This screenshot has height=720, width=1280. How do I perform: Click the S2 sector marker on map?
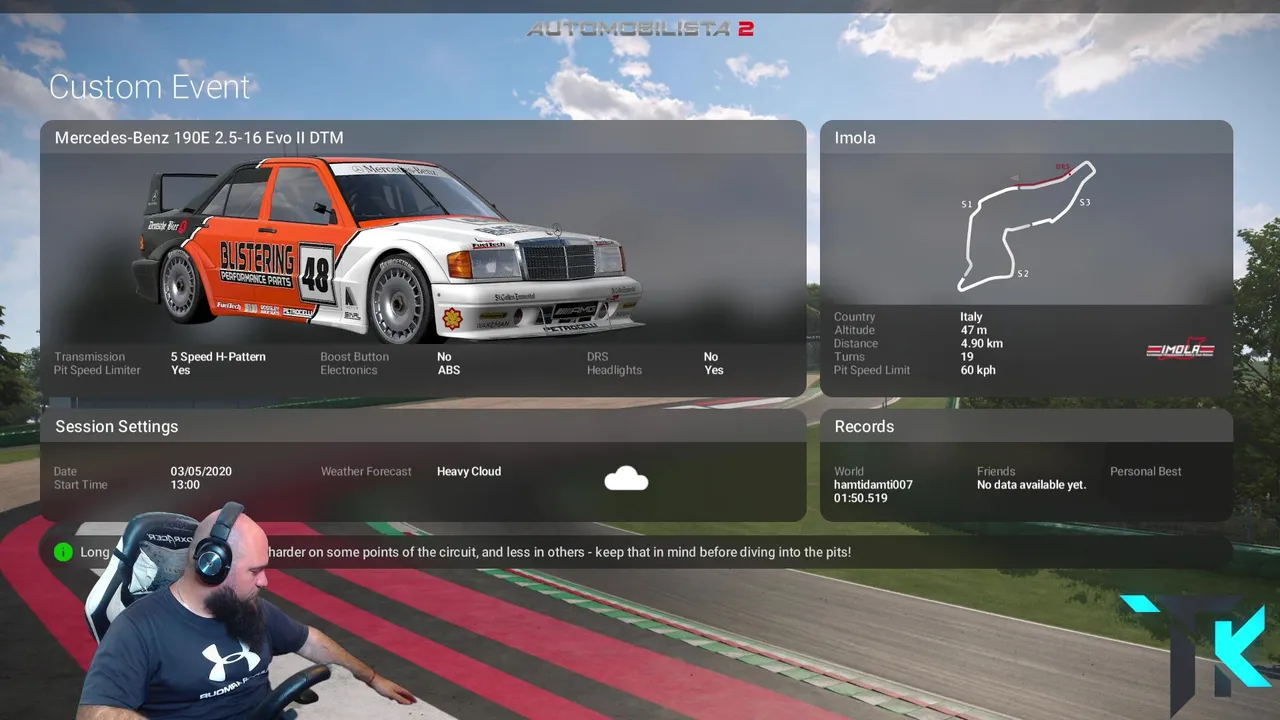[x=1023, y=273]
